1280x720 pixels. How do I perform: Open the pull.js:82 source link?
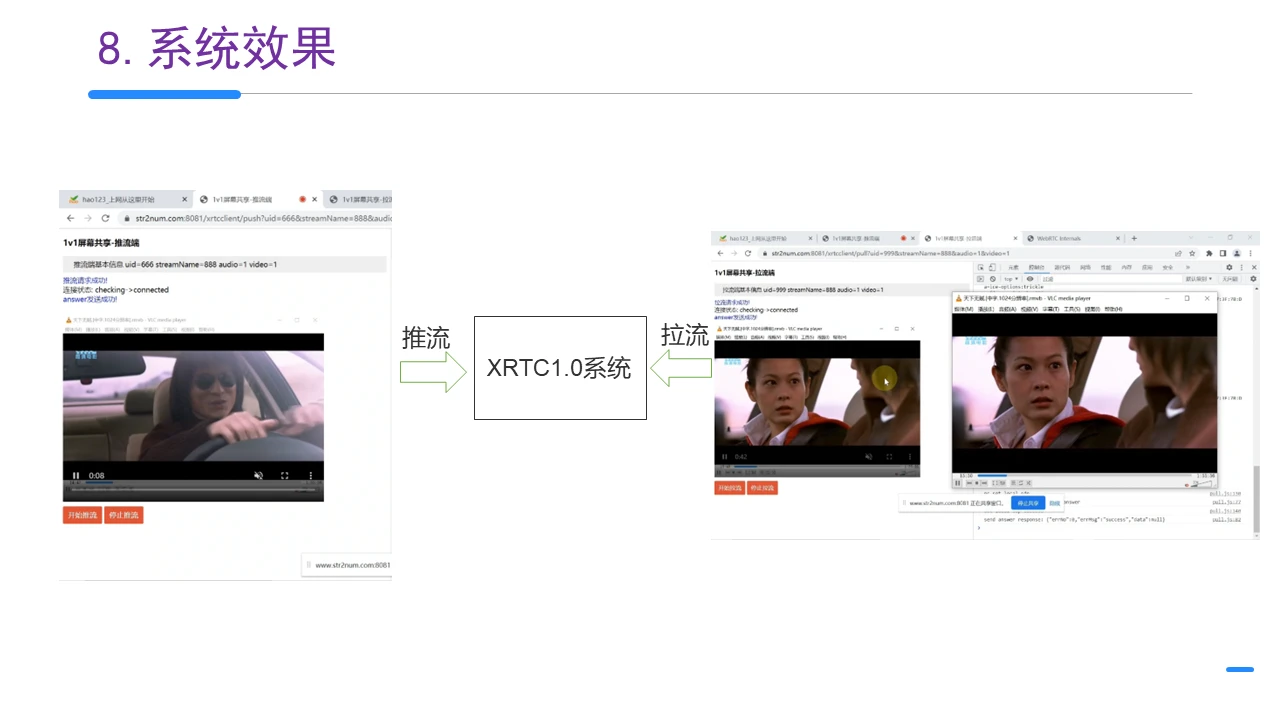pyautogui.click(x=1225, y=520)
